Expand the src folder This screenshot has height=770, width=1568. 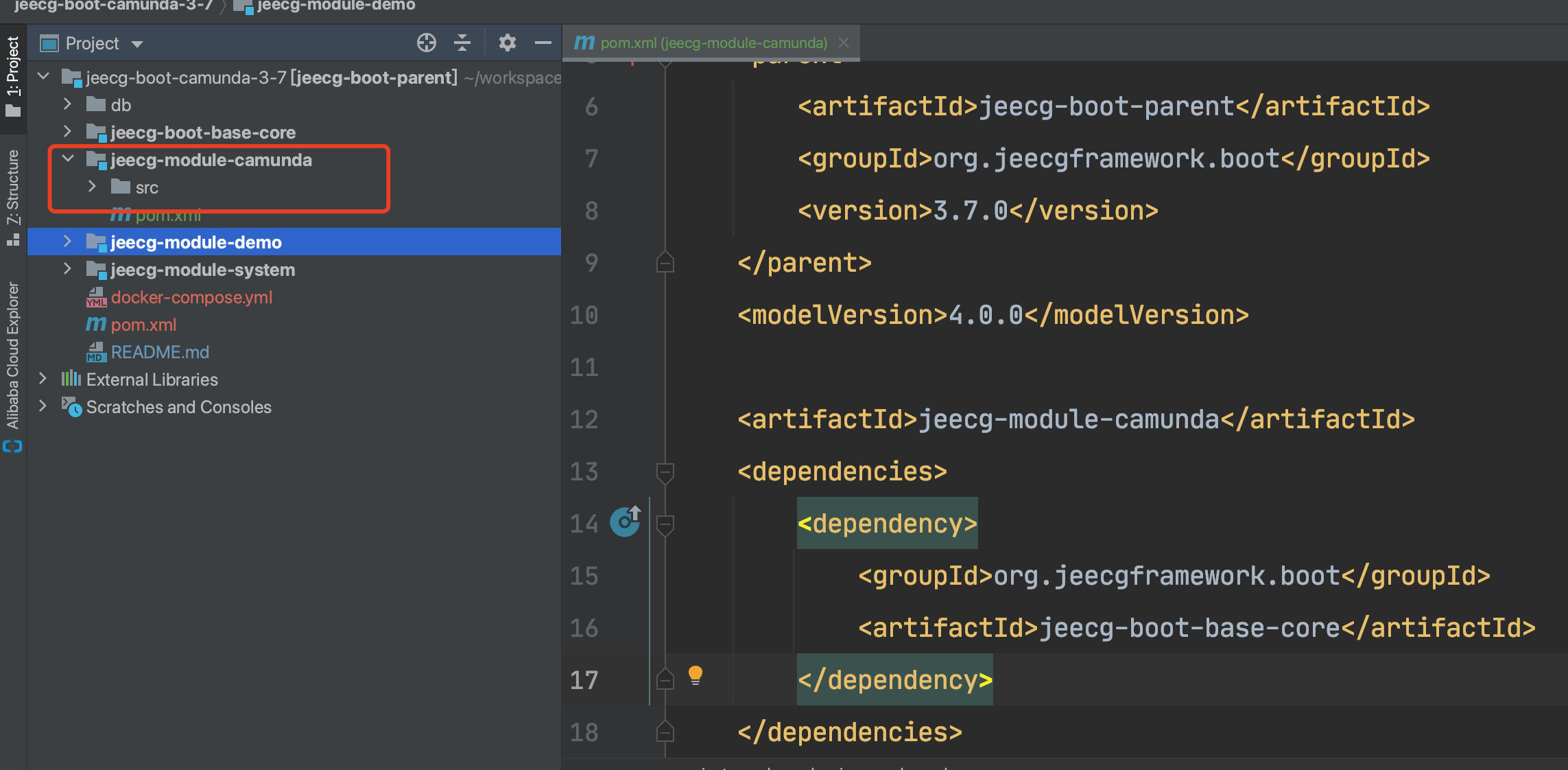(x=92, y=187)
